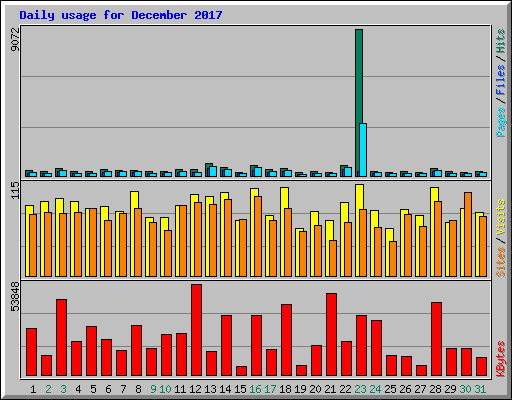Select the red KBytes bar above day 3
Image resolution: width=512 pixels, height=400 pixels.
61,337
